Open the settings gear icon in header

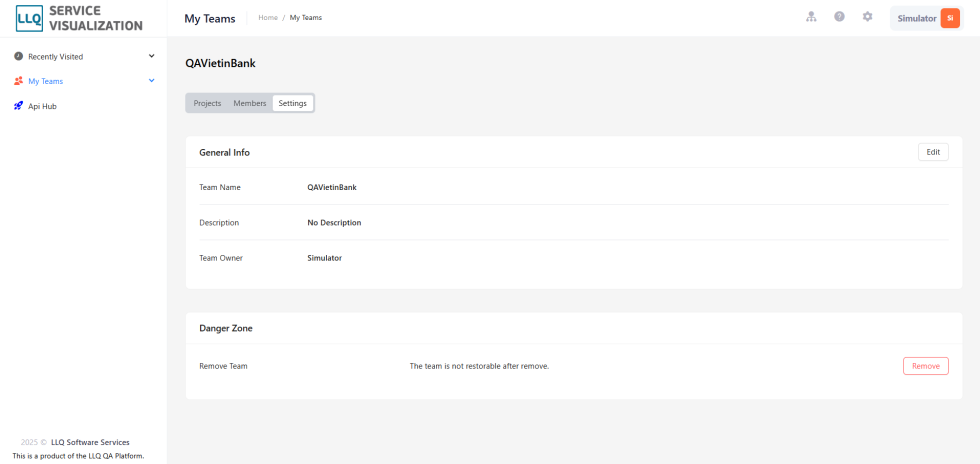click(868, 17)
